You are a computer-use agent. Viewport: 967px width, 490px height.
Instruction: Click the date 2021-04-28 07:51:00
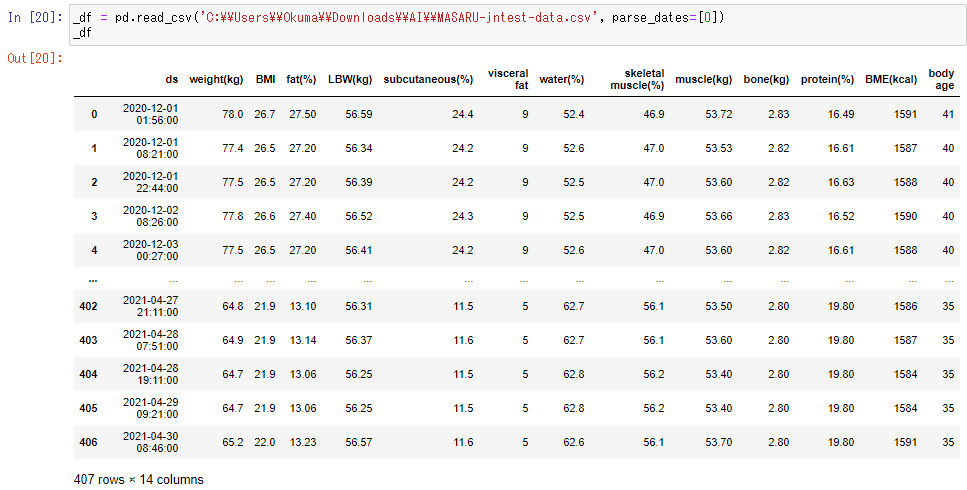[150, 340]
